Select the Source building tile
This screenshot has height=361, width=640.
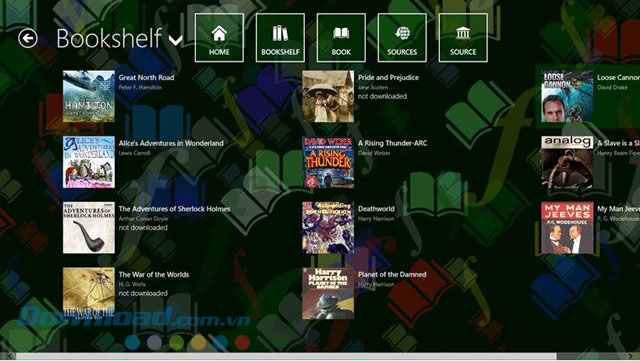(x=463, y=38)
